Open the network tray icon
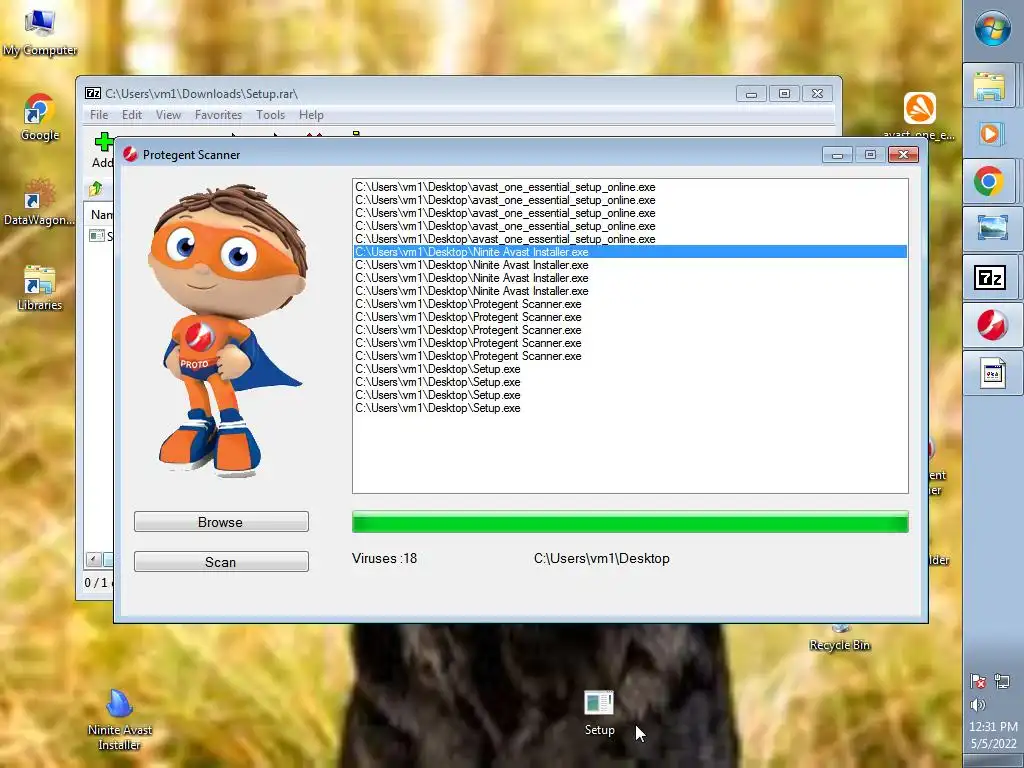The width and height of the screenshot is (1024, 768). pyautogui.click(x=1002, y=682)
